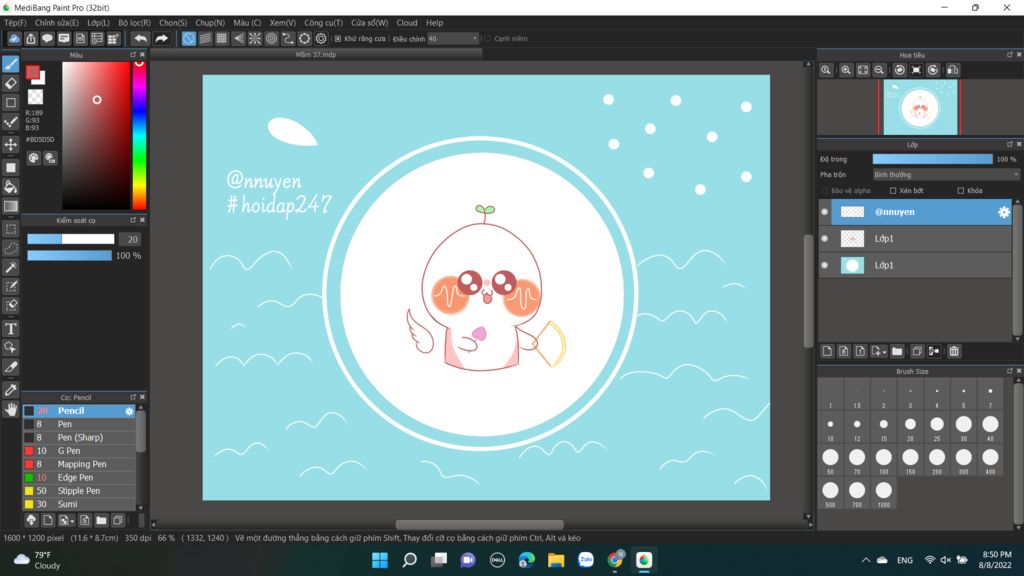Open Pencil brush settings gear

click(129, 411)
